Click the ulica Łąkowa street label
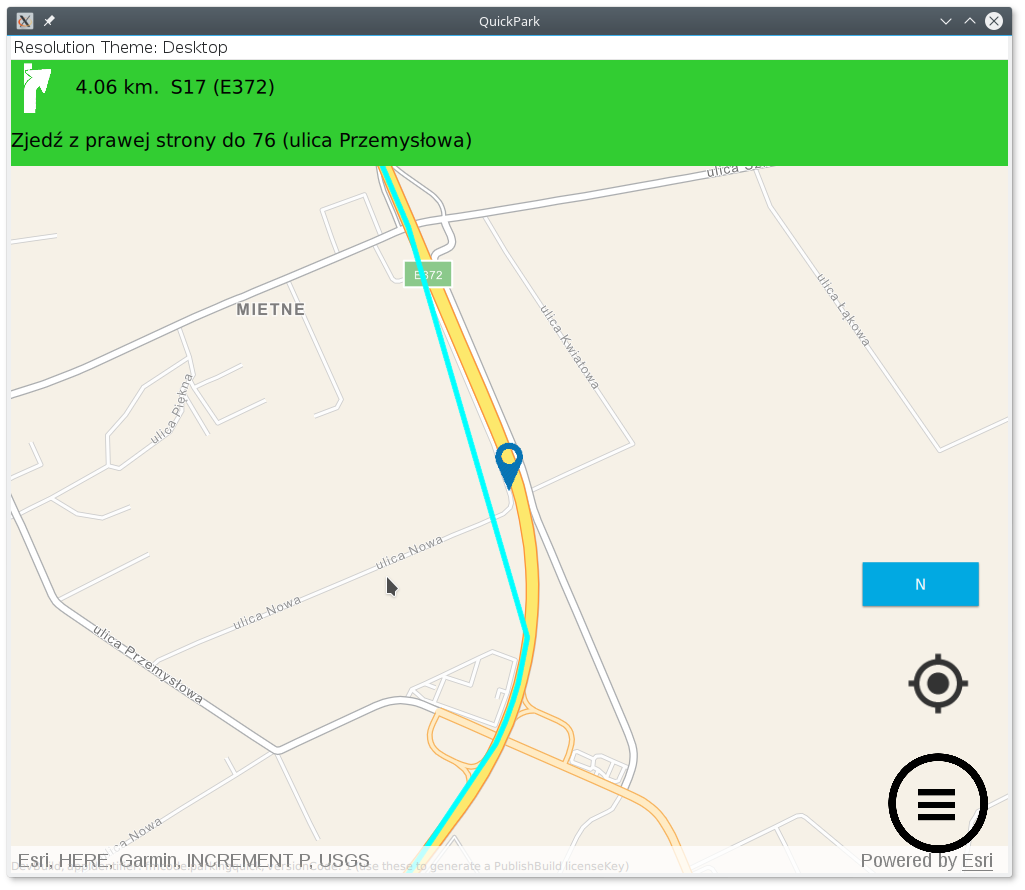 [843, 309]
